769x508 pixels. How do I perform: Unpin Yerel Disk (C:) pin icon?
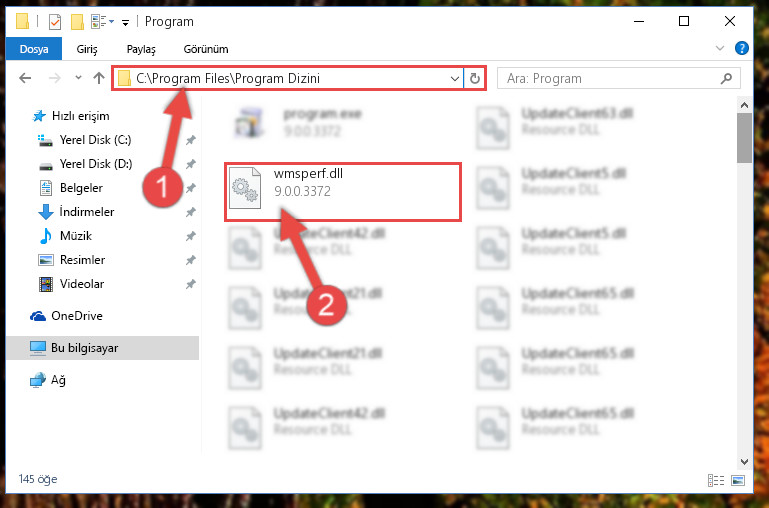[x=191, y=140]
